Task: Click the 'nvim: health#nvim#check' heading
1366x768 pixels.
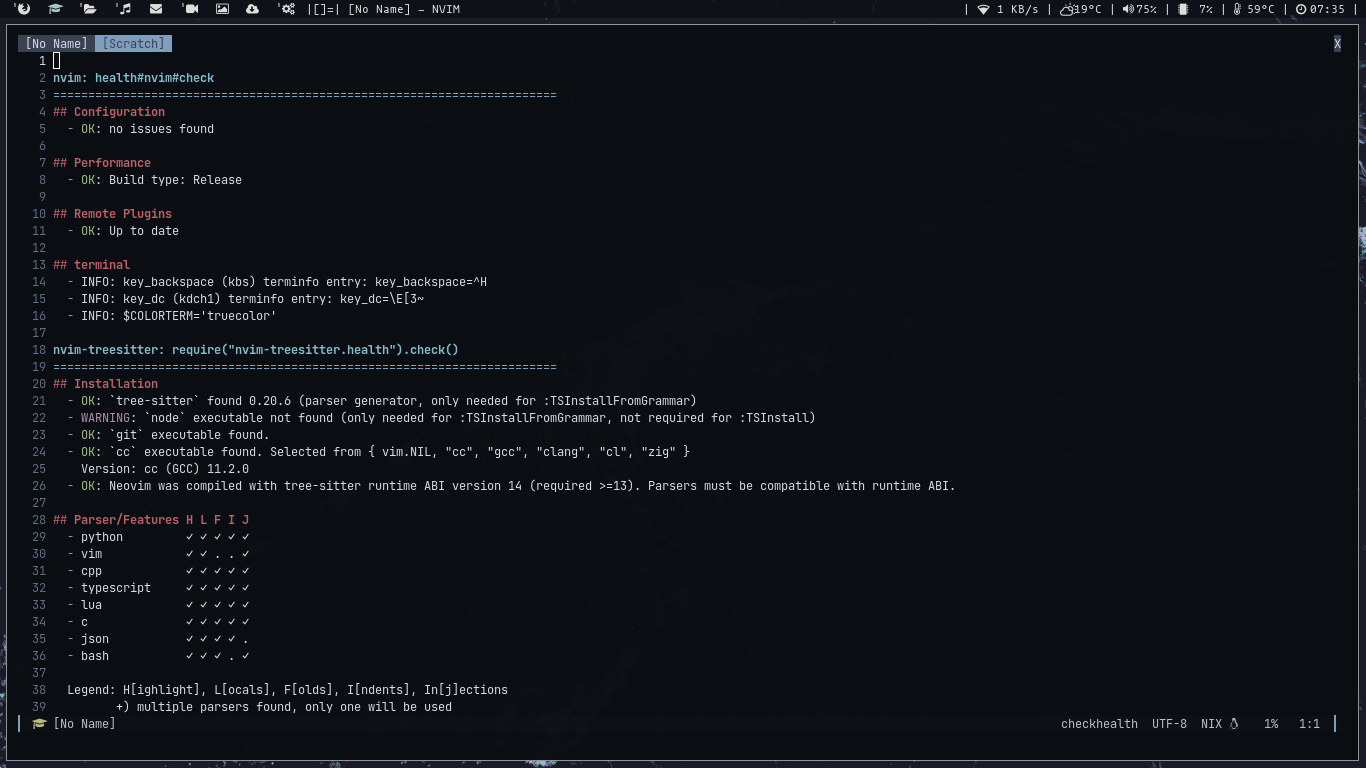Action: click(134, 78)
